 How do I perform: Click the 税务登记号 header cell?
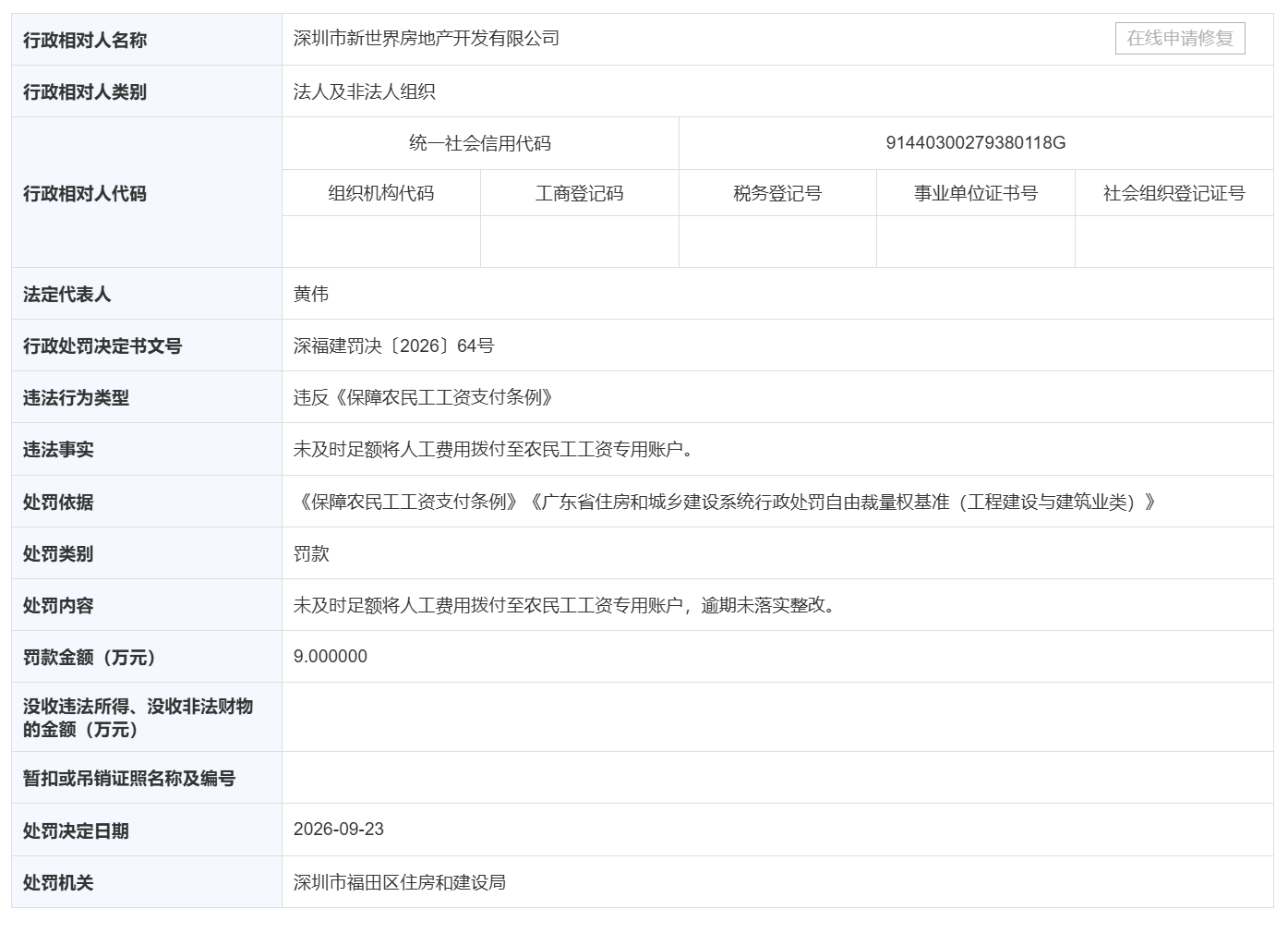777,194
